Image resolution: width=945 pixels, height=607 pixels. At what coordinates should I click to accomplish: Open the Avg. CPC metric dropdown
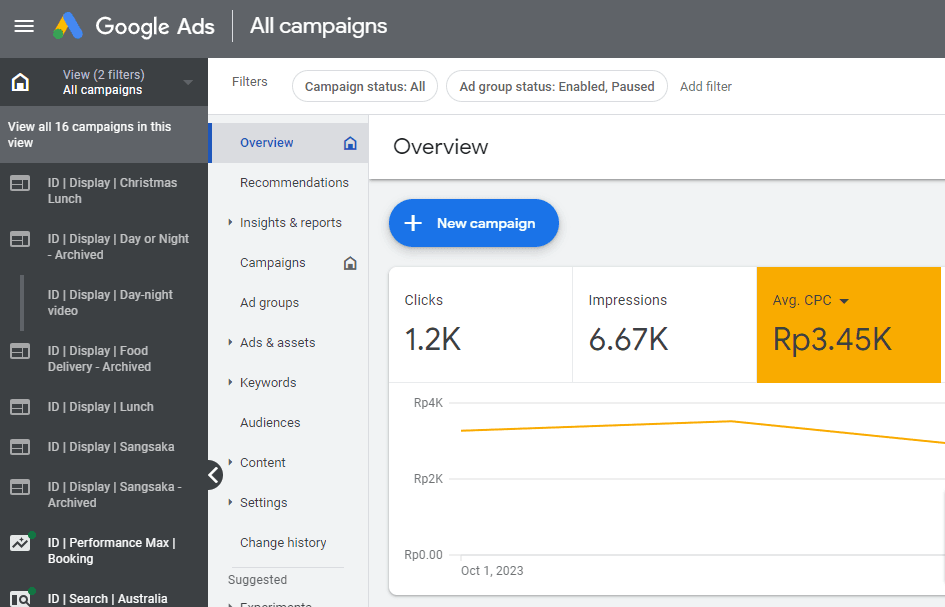(x=844, y=301)
